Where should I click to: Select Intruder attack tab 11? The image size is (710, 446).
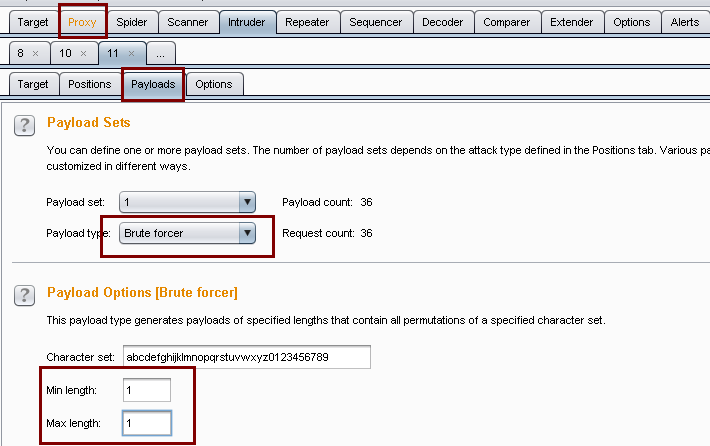113,53
